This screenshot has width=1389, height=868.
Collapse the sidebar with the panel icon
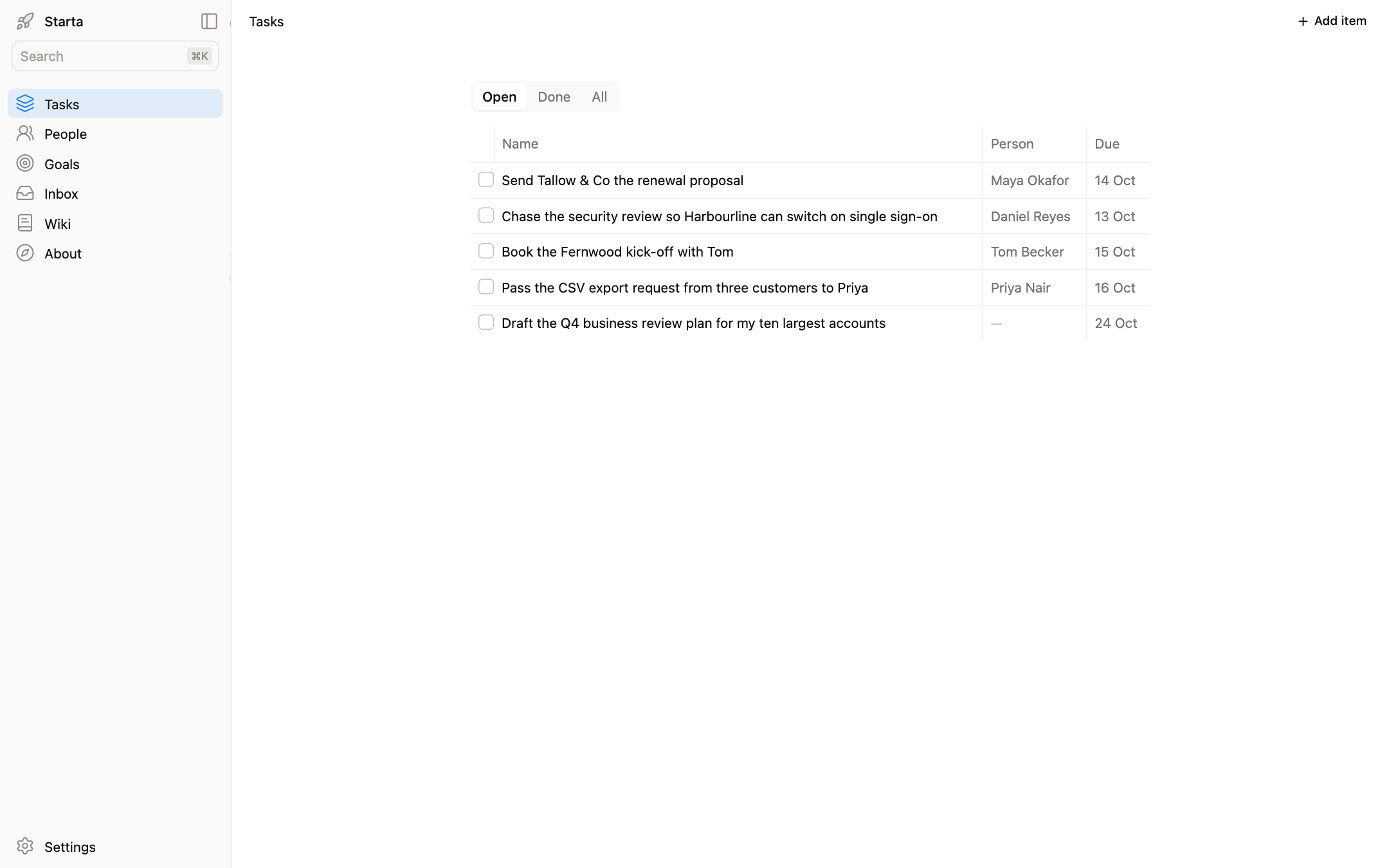click(209, 21)
